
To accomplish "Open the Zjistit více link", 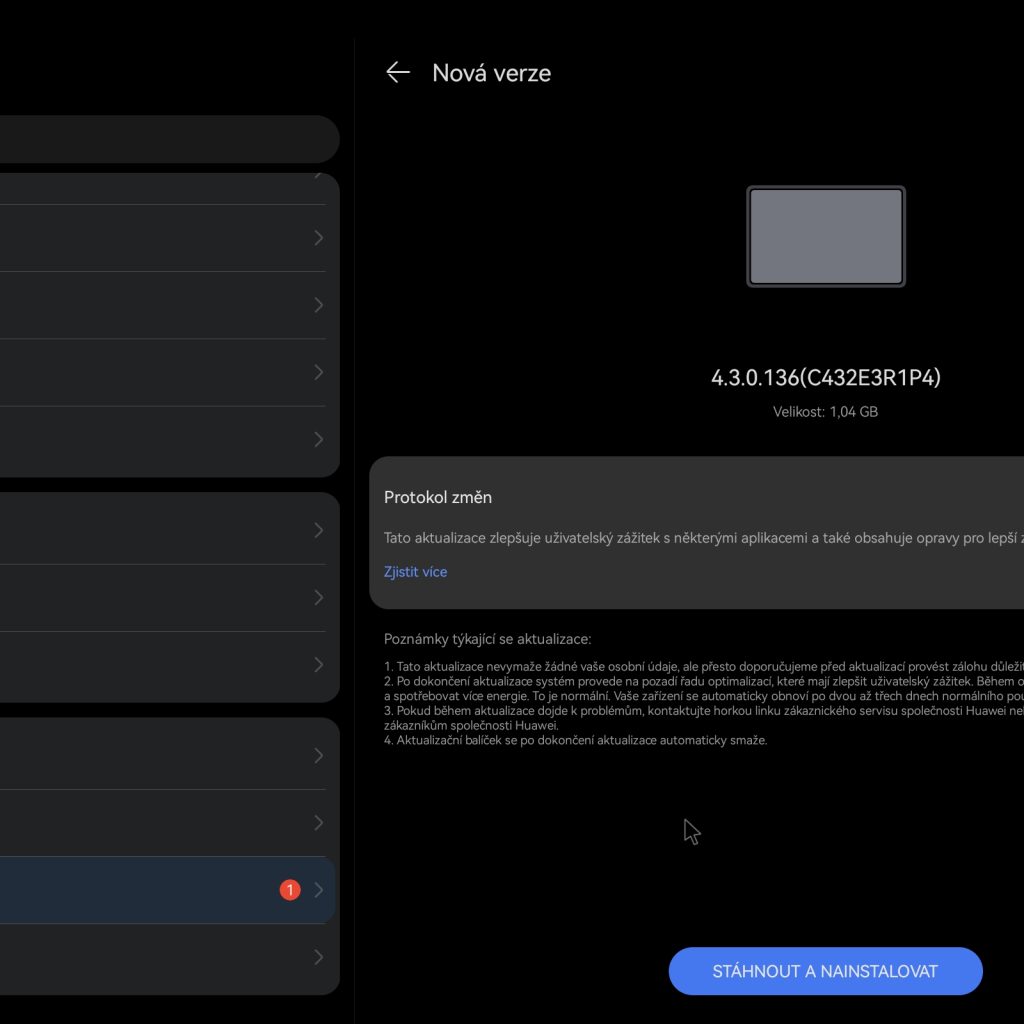I will [x=415, y=572].
